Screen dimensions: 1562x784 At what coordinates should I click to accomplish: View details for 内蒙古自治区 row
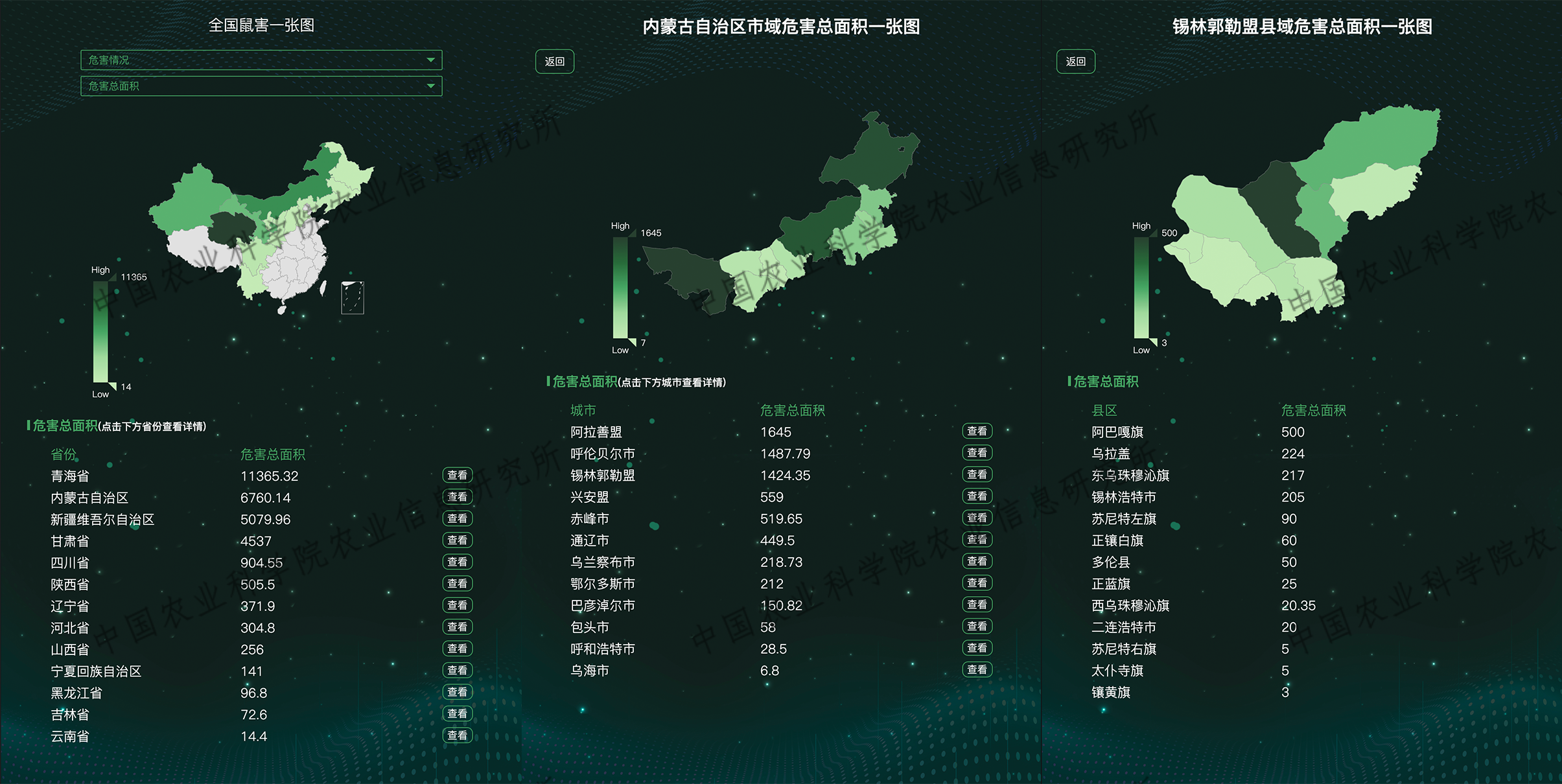(457, 497)
